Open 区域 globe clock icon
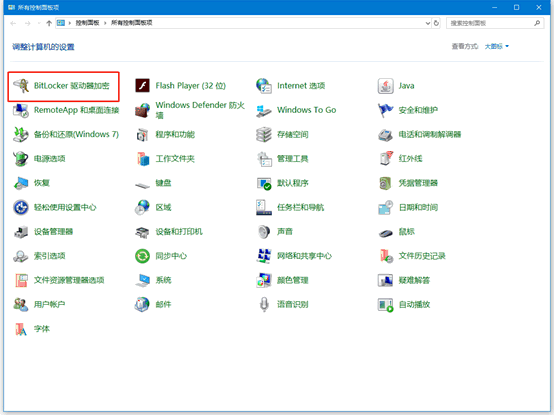Viewport: 554px width, 415px height. coord(142,208)
